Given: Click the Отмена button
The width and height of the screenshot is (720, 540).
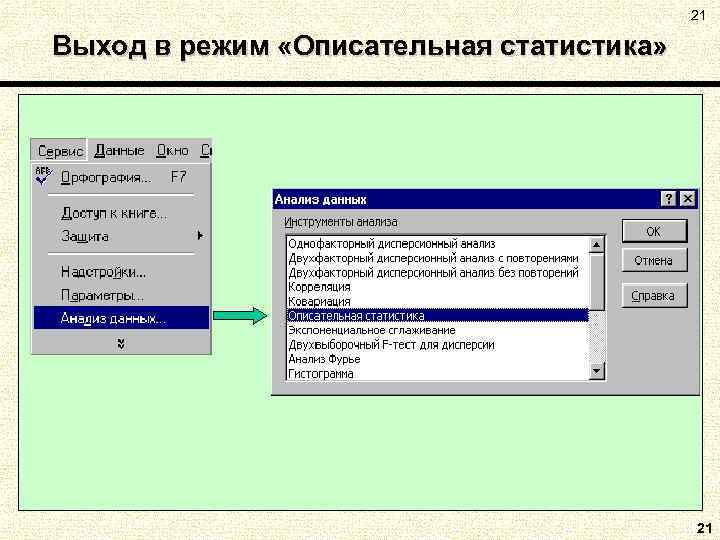Looking at the screenshot, I should [x=654, y=260].
